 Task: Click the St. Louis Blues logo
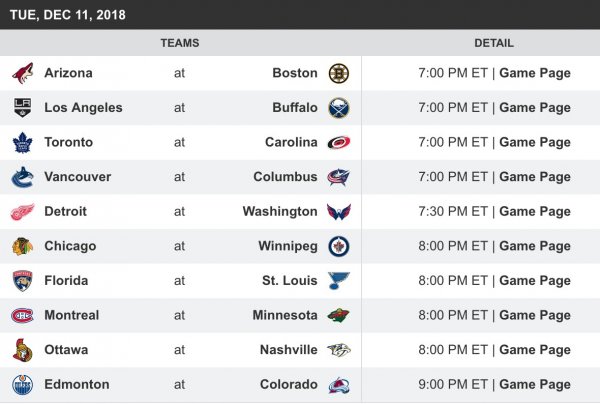coord(339,281)
